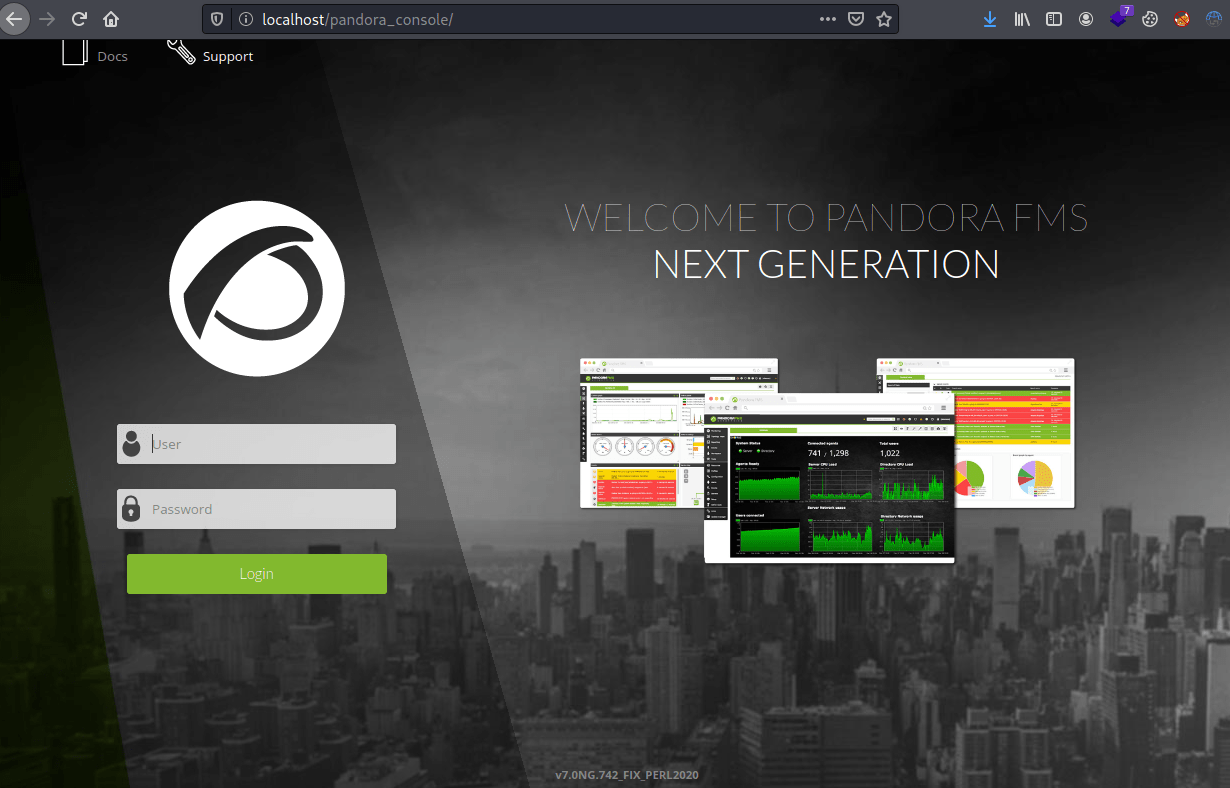Open the pie charts screenshot thumbnail
The width and height of the screenshot is (1230, 788).
[1015, 433]
